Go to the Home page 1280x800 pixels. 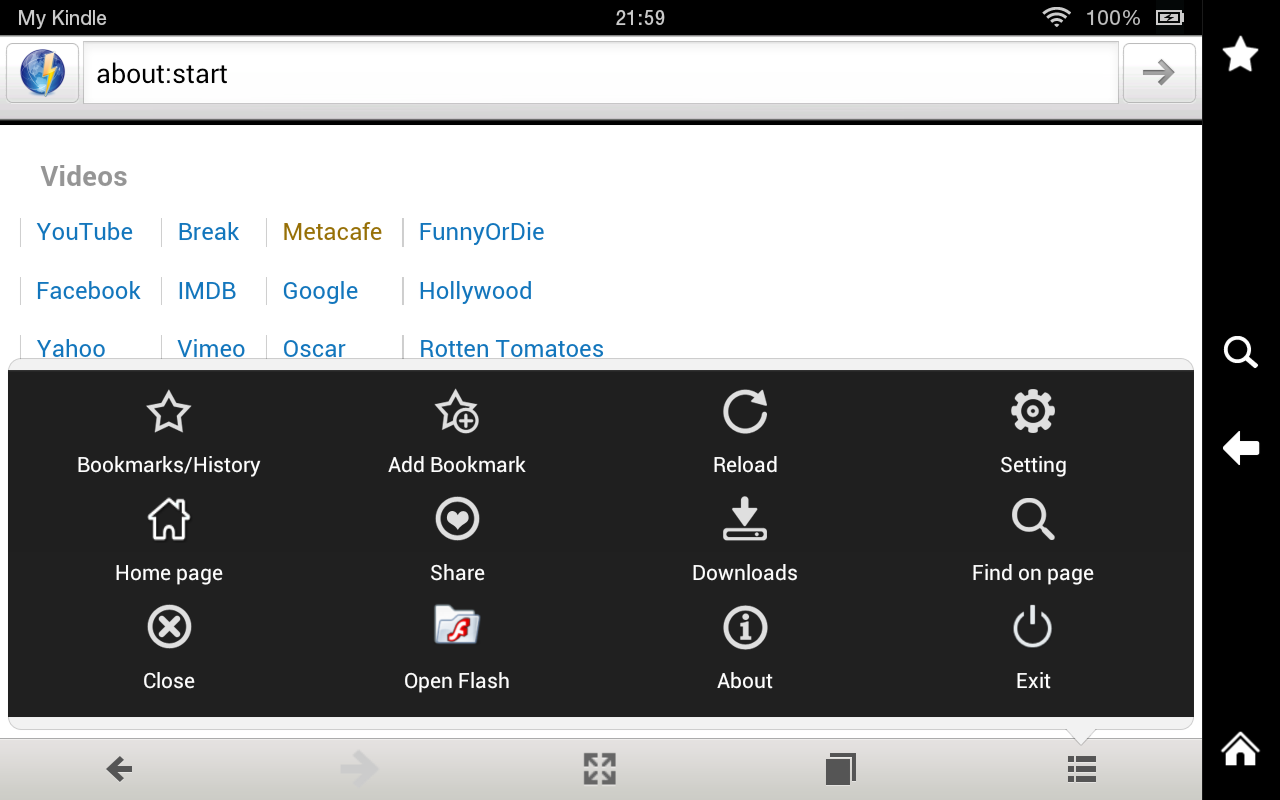(168, 540)
